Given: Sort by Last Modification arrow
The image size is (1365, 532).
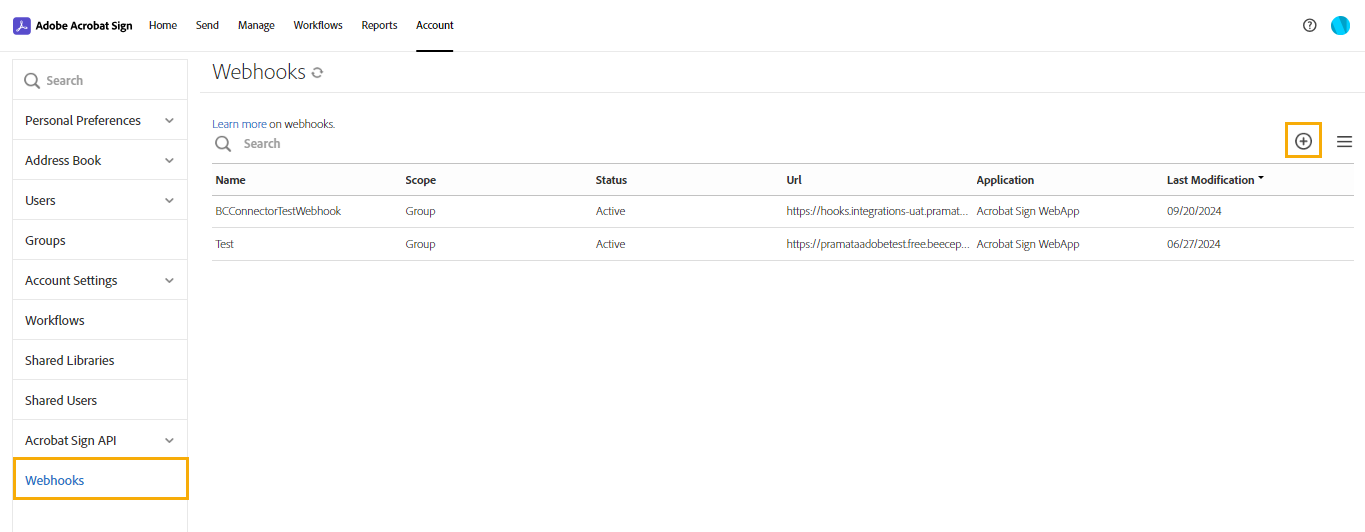Looking at the screenshot, I should click(1261, 178).
